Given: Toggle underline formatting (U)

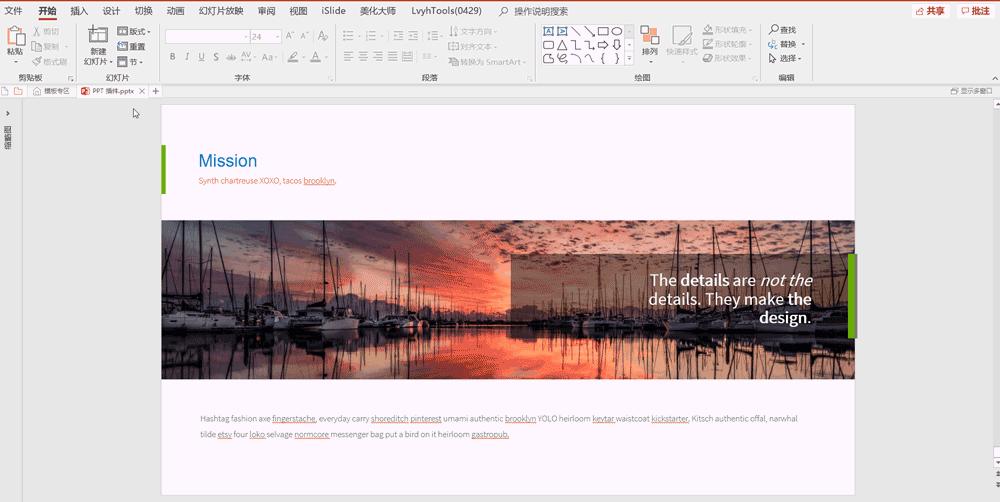Looking at the screenshot, I should tap(202, 57).
